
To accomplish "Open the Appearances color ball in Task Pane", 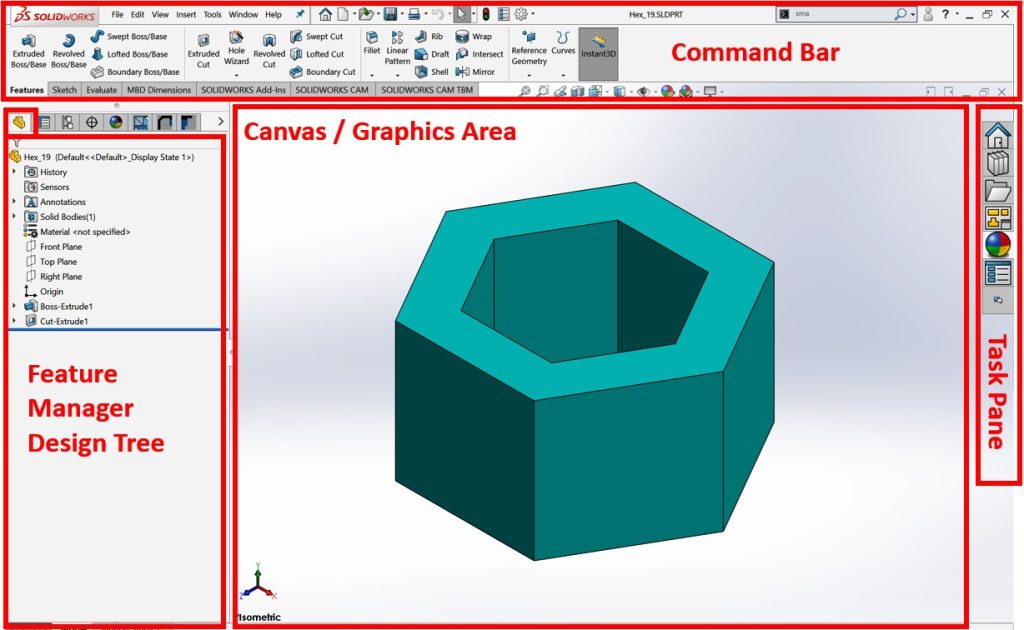I will (x=997, y=245).
